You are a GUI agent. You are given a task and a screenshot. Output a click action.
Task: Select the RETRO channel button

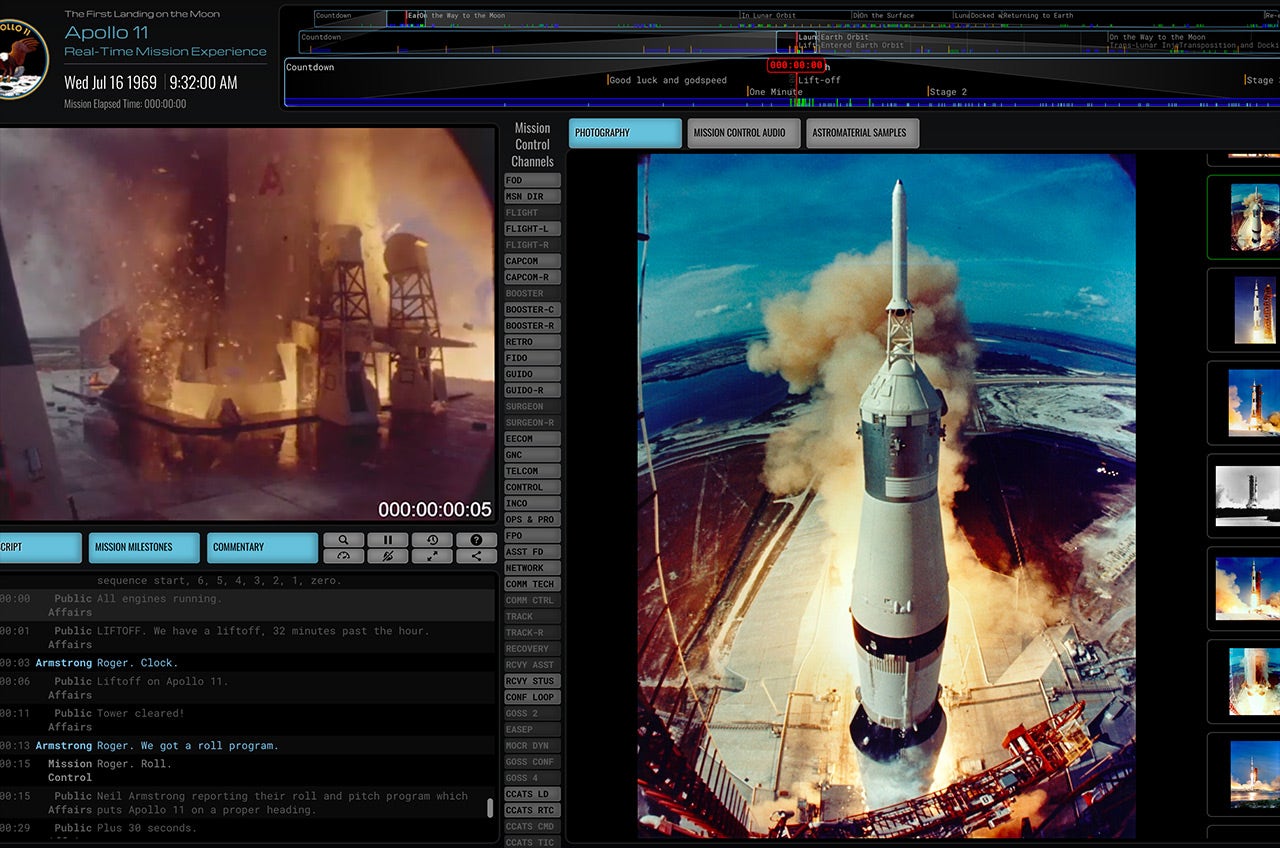[530, 341]
